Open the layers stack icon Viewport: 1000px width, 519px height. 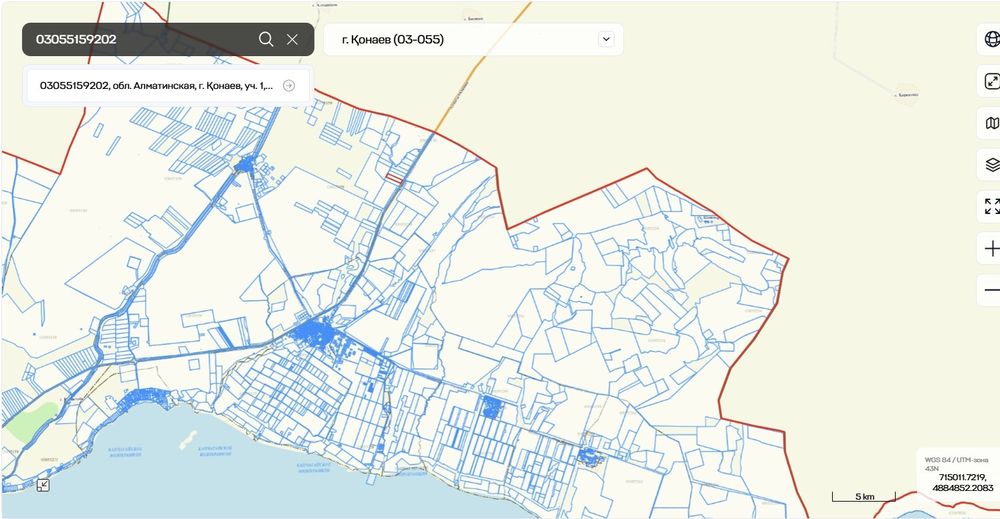(991, 164)
